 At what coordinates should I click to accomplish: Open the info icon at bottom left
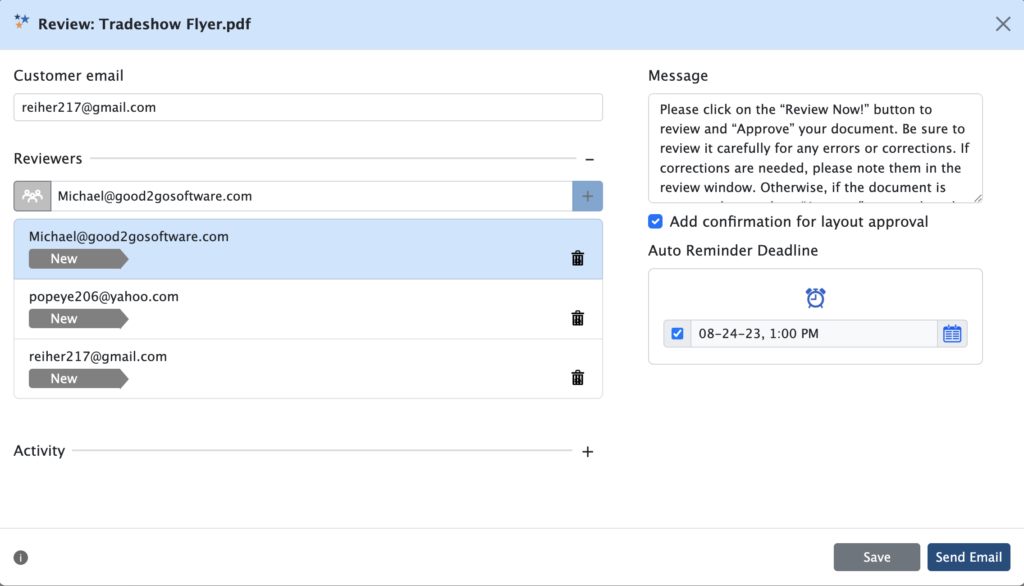click(x=20, y=557)
